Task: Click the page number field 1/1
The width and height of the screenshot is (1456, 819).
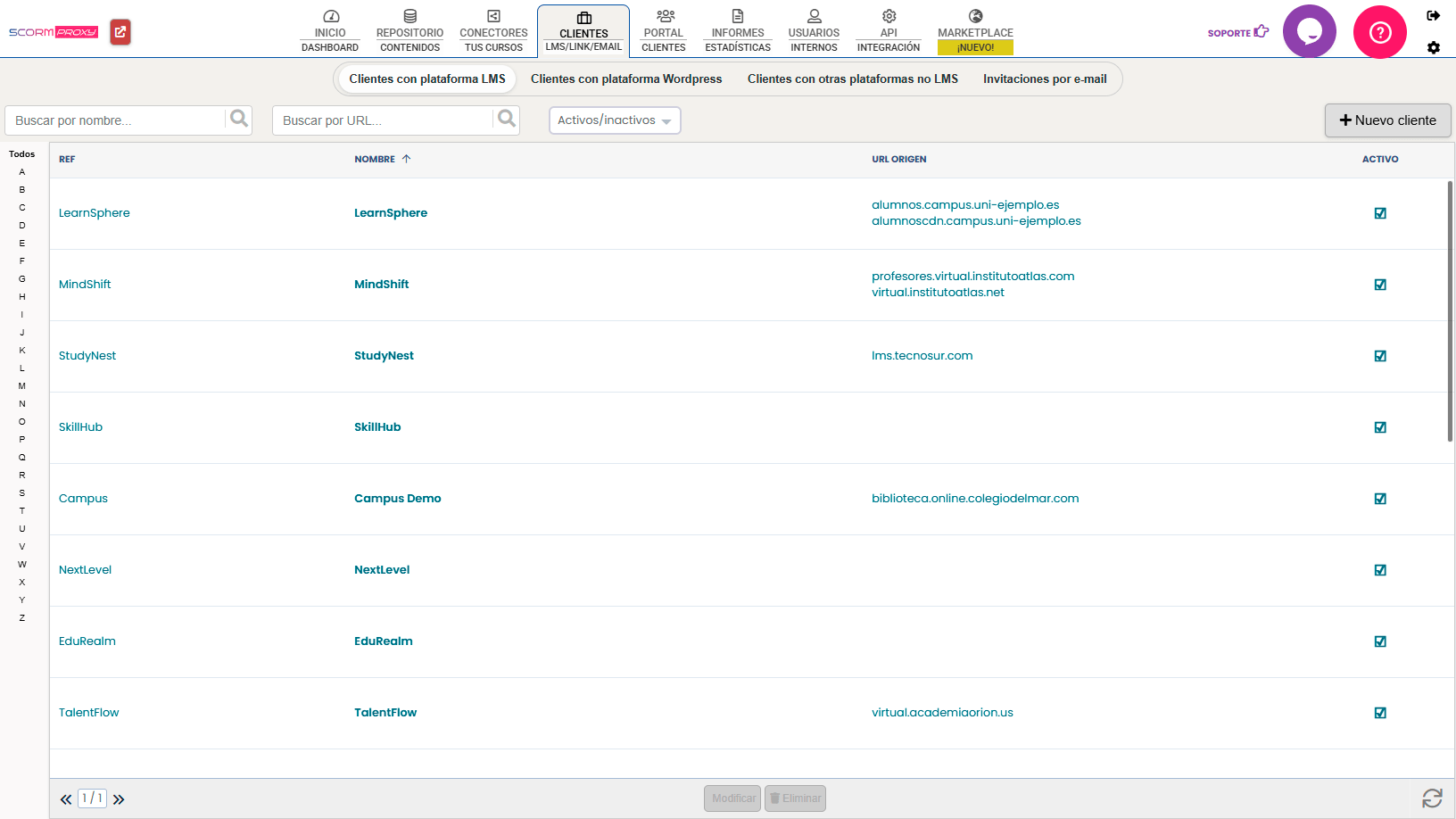Action: tap(92, 798)
